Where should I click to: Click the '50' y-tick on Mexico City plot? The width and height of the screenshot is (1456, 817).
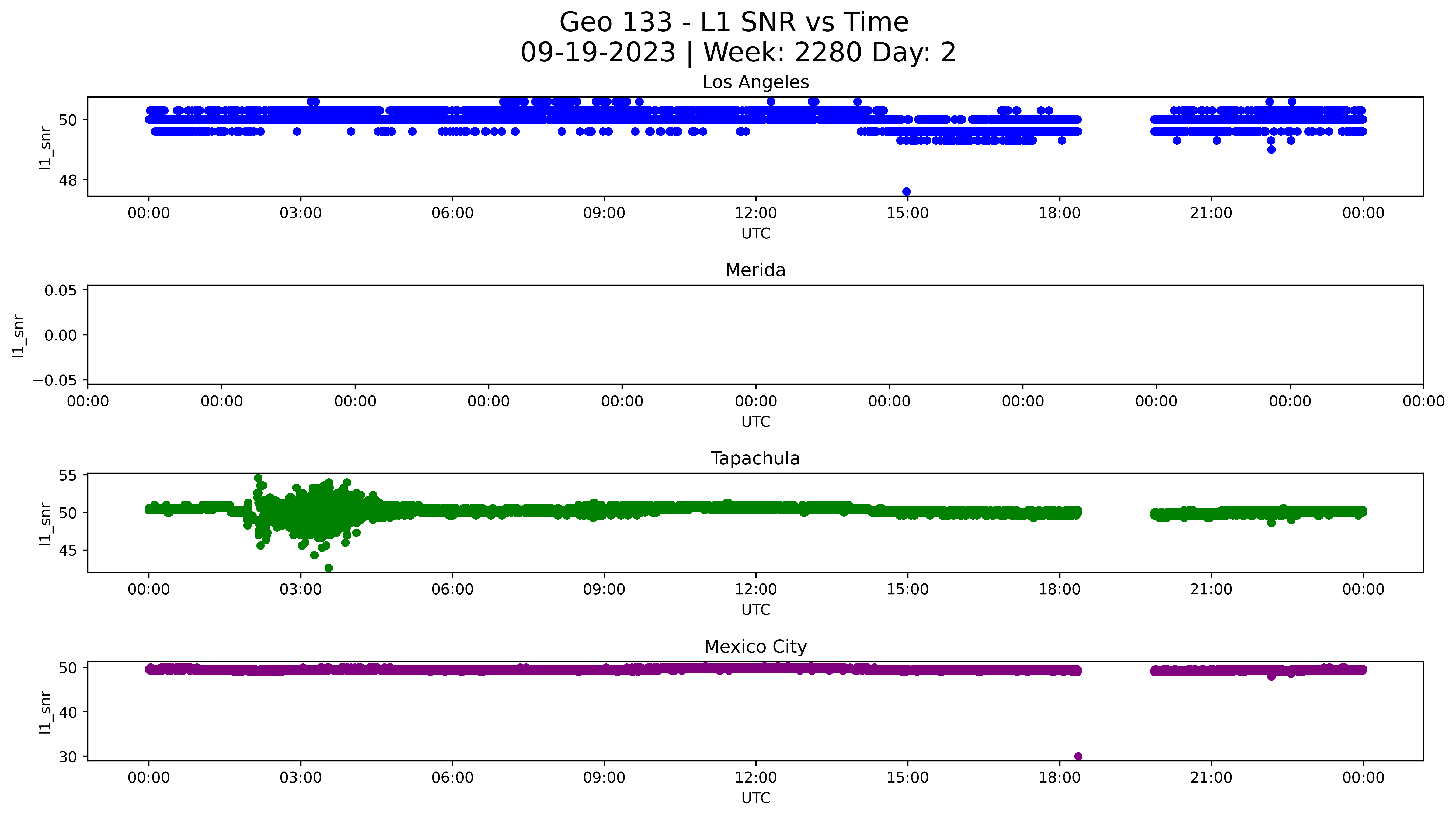68,668
